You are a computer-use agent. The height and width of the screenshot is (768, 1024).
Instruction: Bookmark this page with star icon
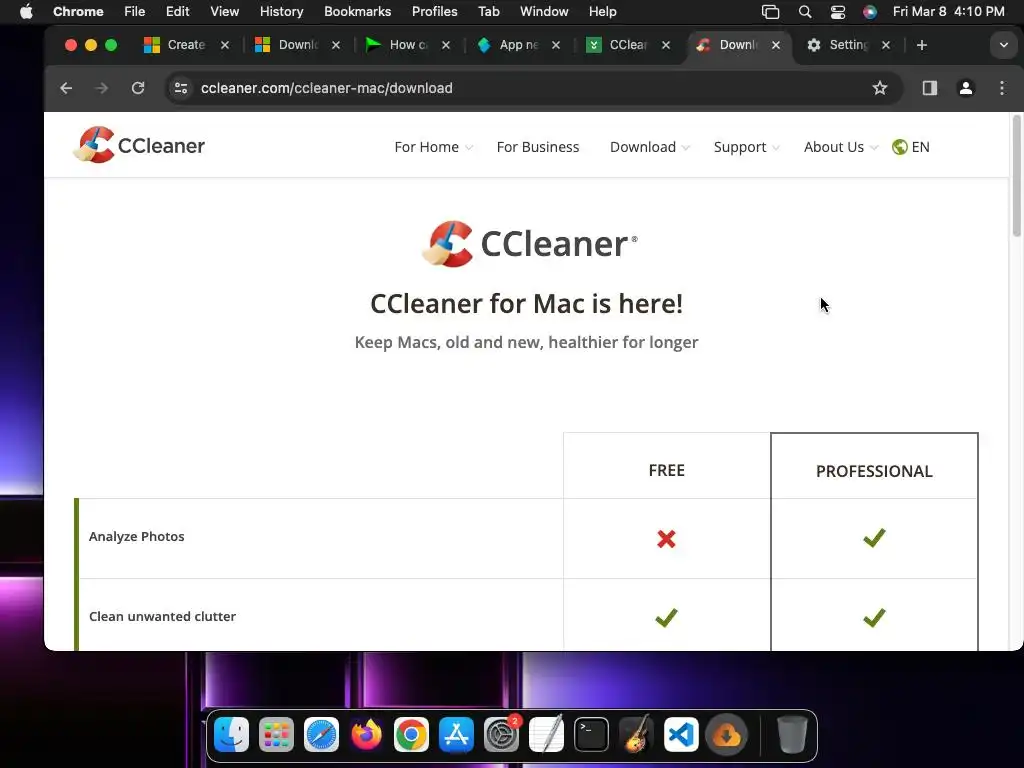880,88
